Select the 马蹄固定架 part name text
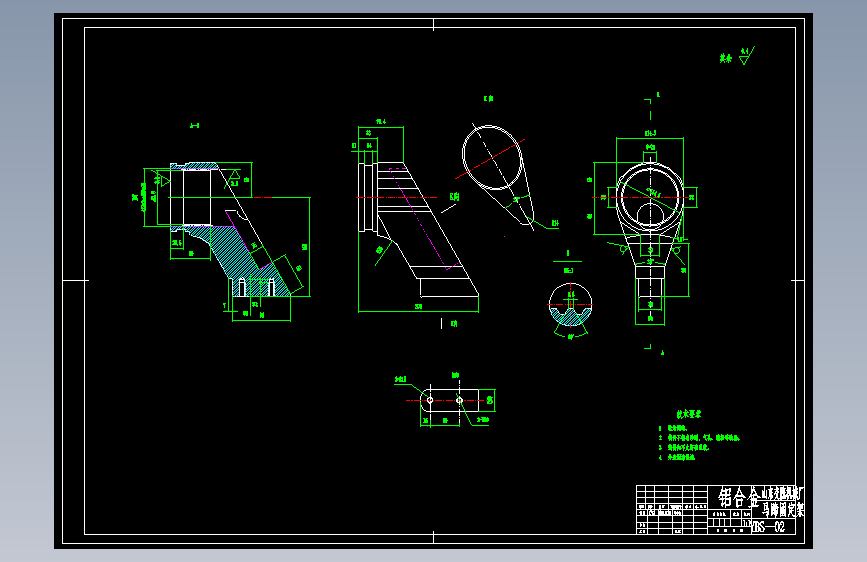Image resolution: width=867 pixels, height=562 pixels. (783, 509)
